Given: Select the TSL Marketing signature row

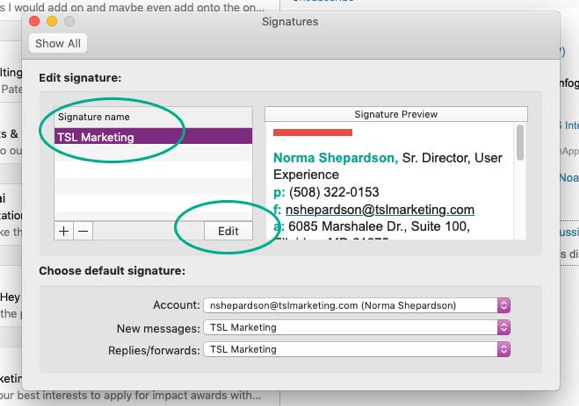Looking at the screenshot, I should tap(153, 136).
